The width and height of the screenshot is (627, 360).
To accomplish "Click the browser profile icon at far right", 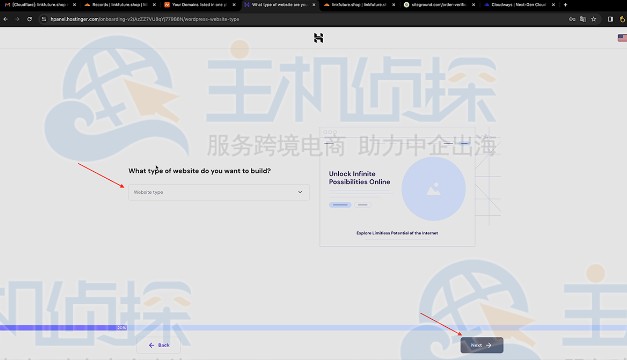I will pos(622,19).
